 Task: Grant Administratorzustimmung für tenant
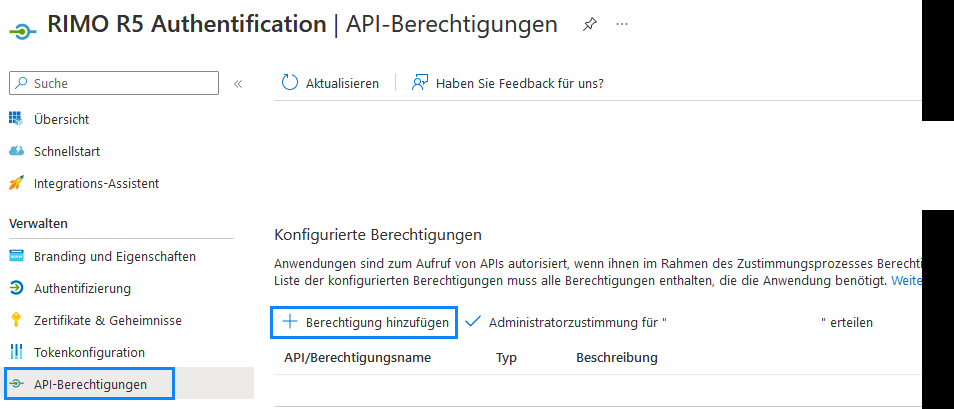click(680, 323)
